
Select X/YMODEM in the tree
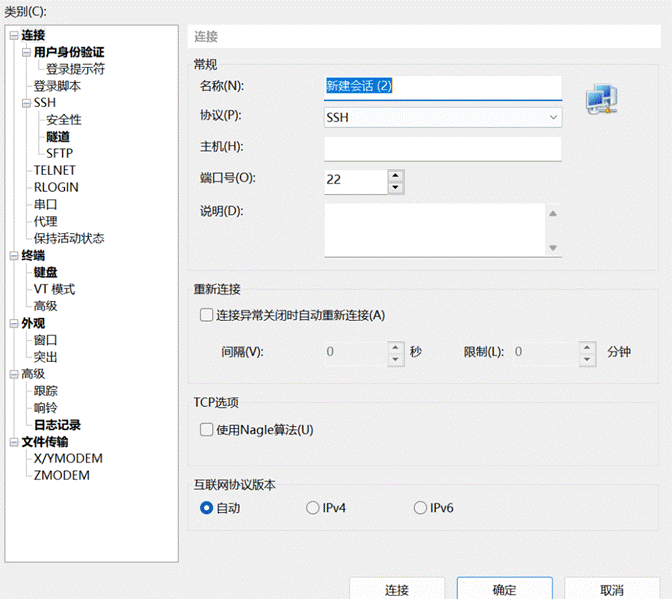[68, 458]
